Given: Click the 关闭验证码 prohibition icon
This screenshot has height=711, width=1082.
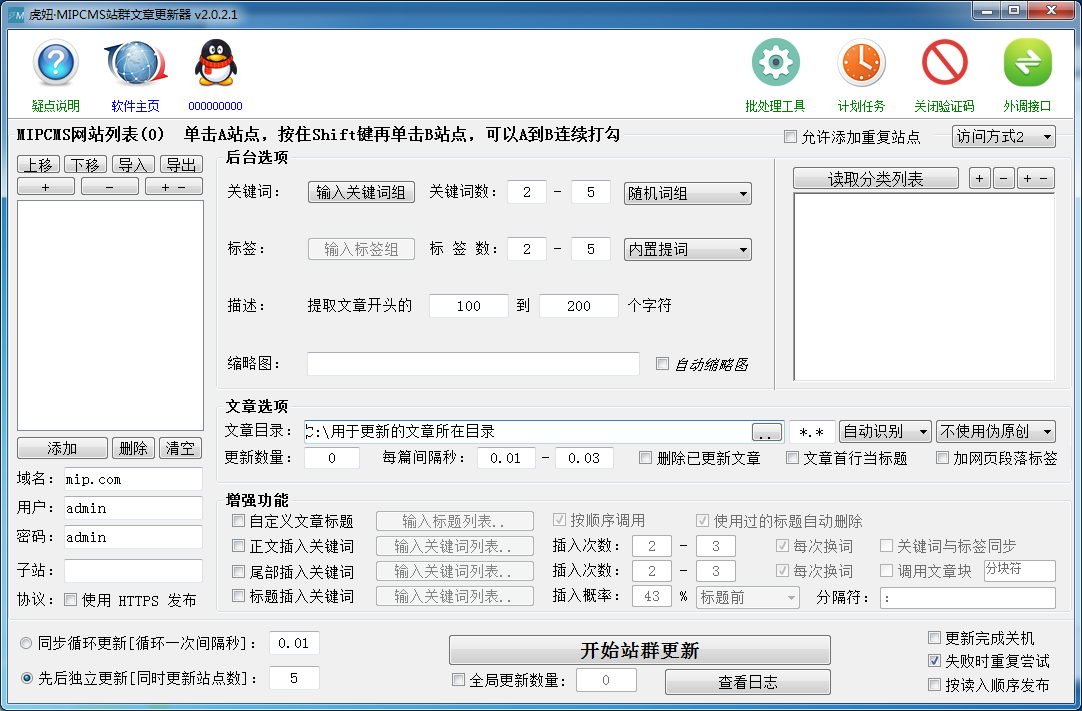Looking at the screenshot, I should [945, 63].
